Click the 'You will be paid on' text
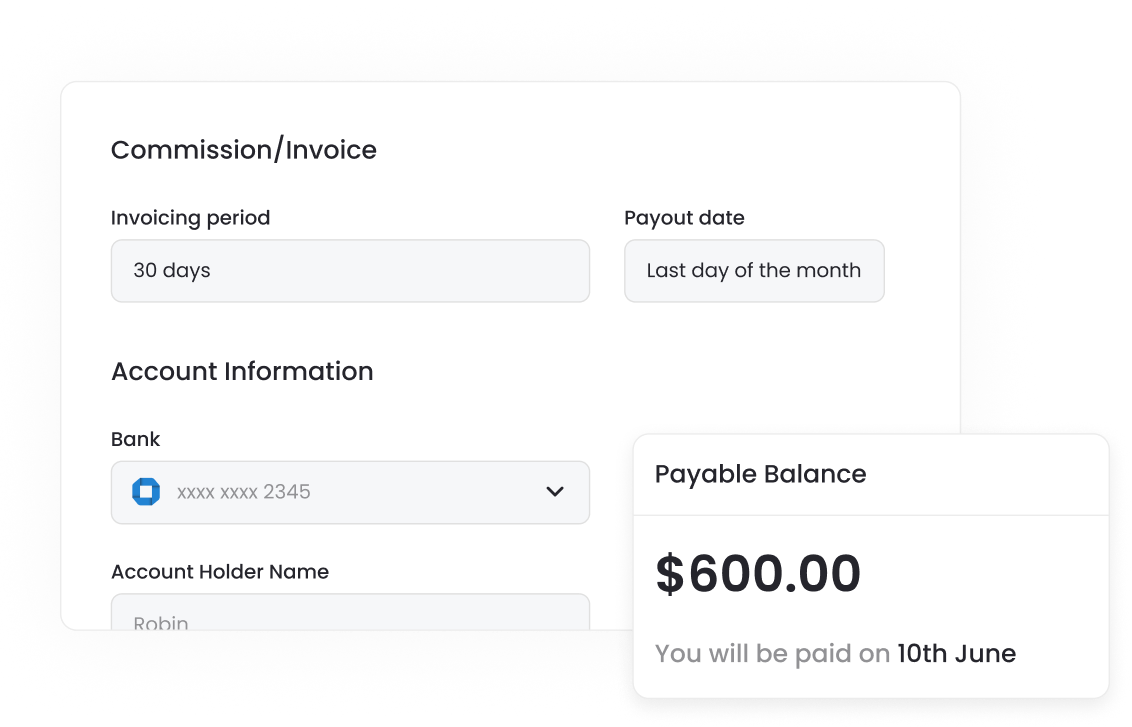The height and width of the screenshot is (727, 1132). (772, 654)
